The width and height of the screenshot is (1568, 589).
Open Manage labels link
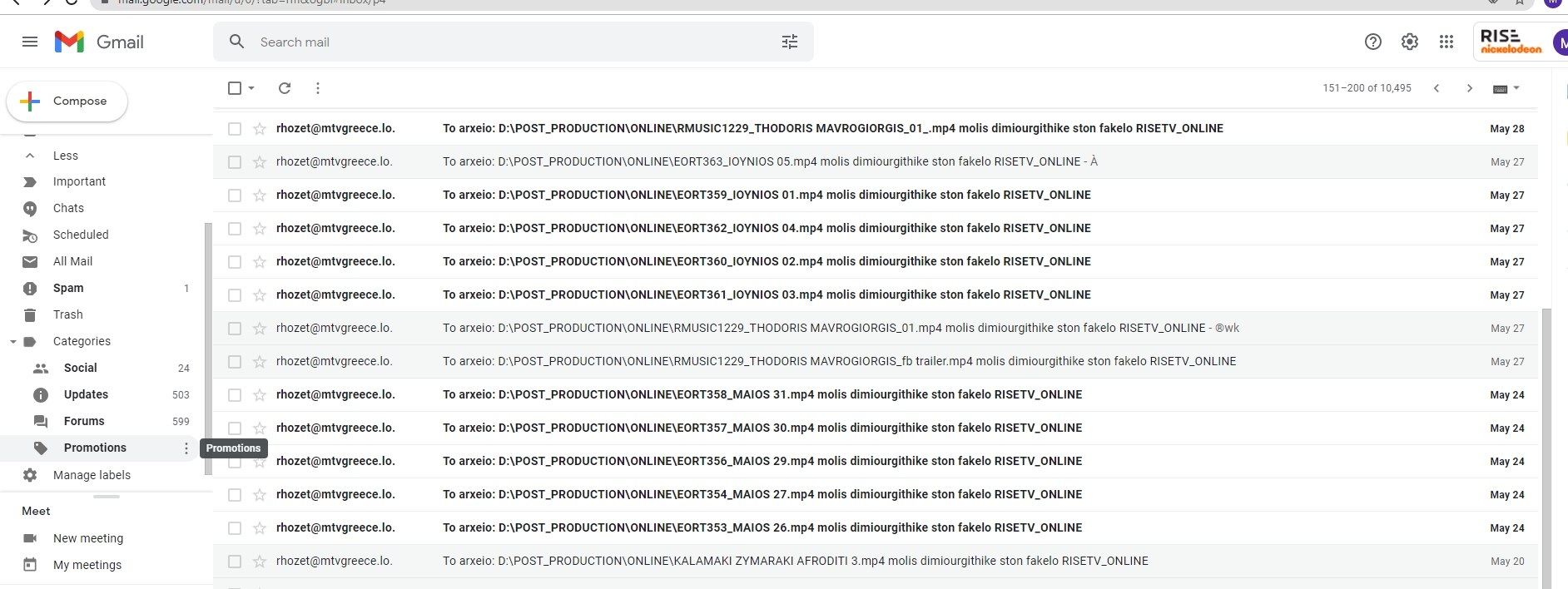92,475
